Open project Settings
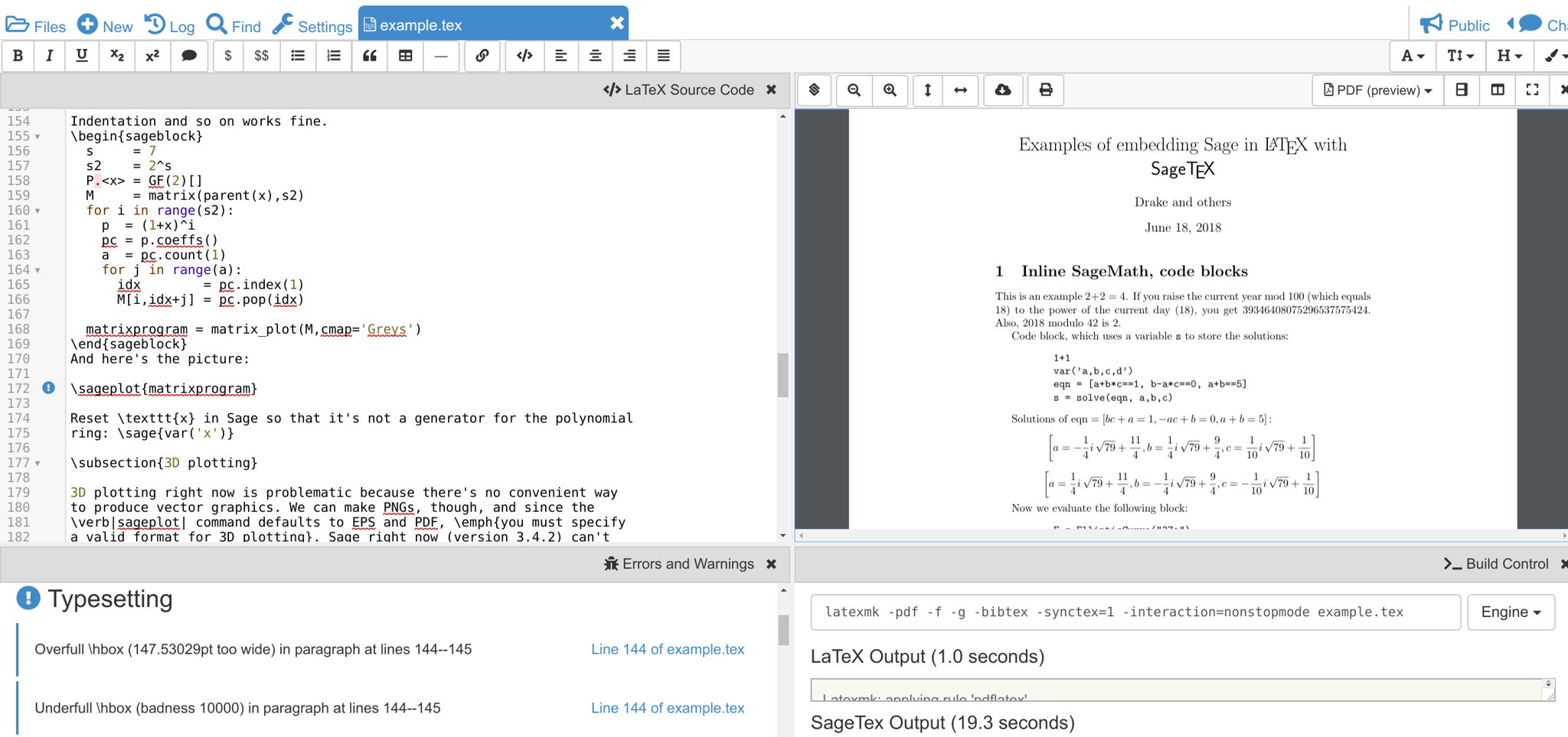Viewport: 1568px width, 737px height. tap(312, 25)
